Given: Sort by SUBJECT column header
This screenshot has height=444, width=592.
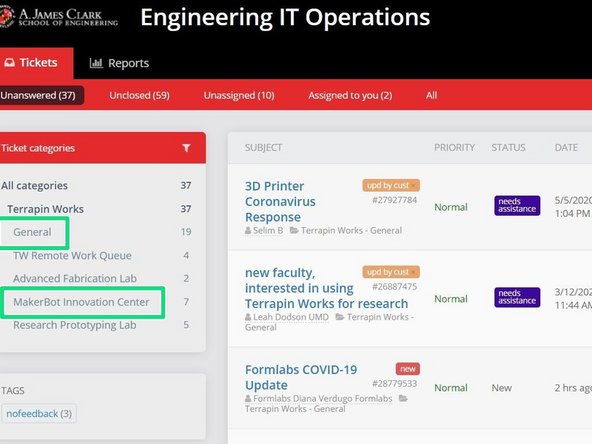Looking at the screenshot, I should (263, 148).
